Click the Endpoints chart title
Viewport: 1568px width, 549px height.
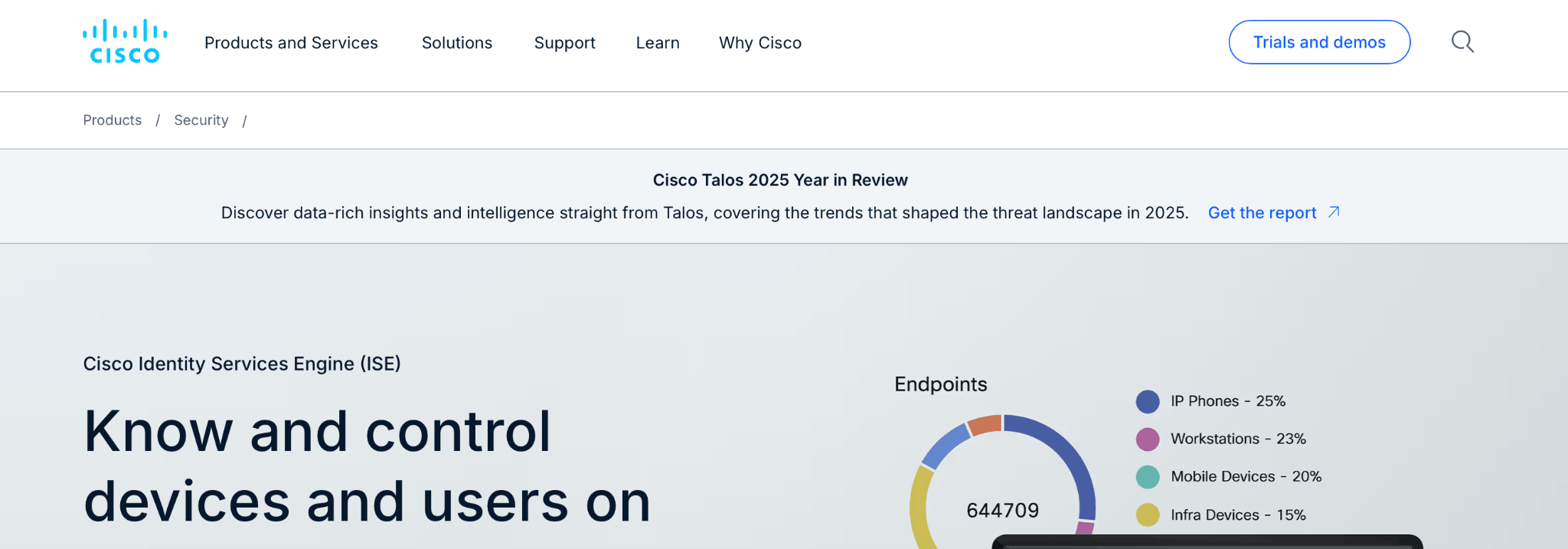[x=941, y=384]
